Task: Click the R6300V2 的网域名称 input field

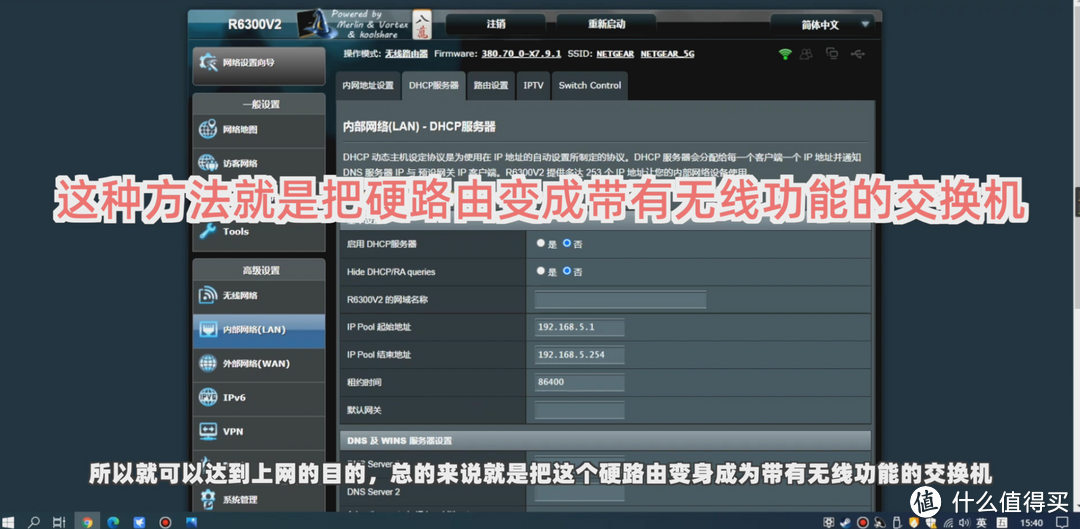Action: tap(621, 300)
